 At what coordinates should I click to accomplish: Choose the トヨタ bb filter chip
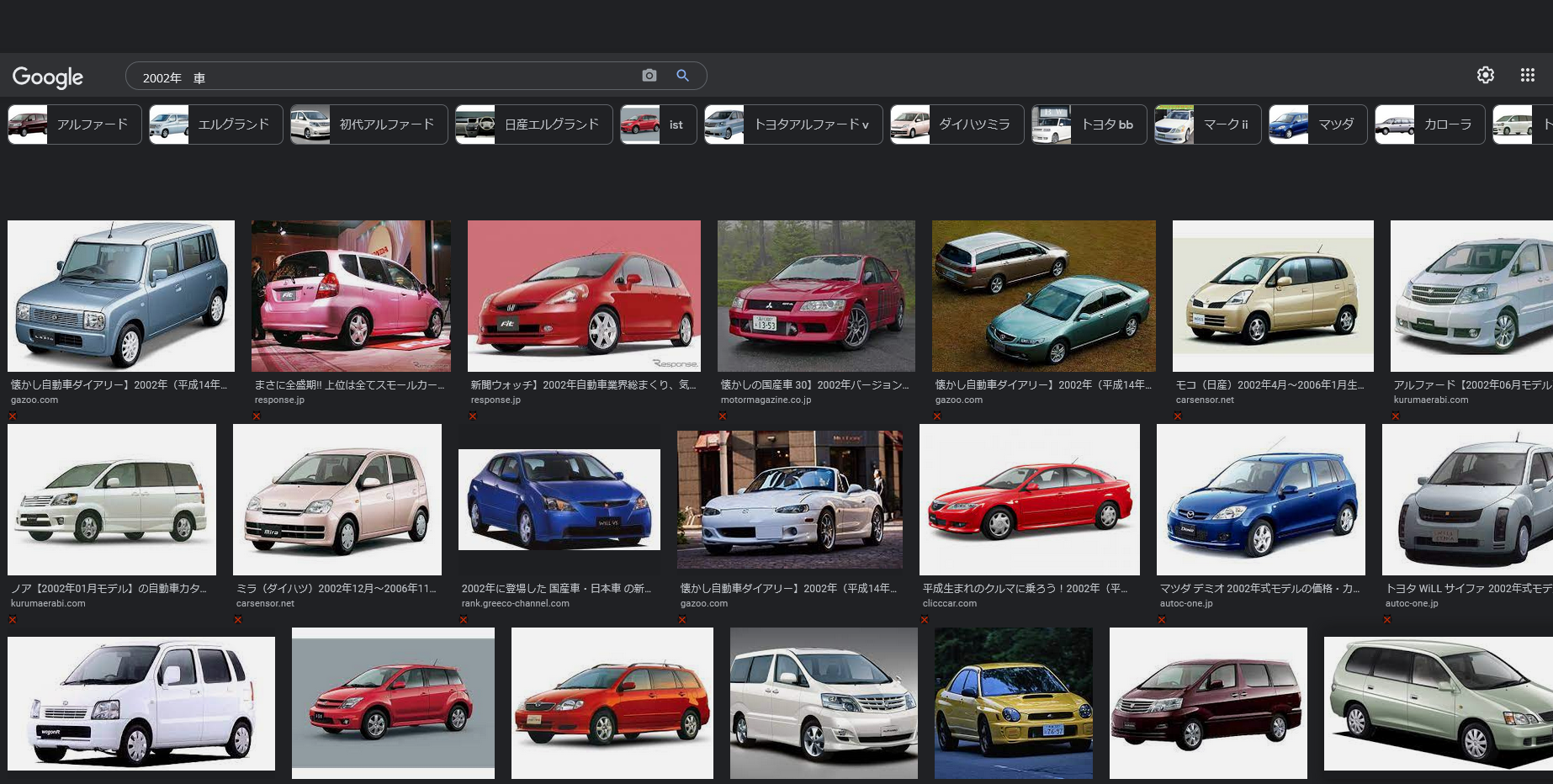tap(1089, 124)
